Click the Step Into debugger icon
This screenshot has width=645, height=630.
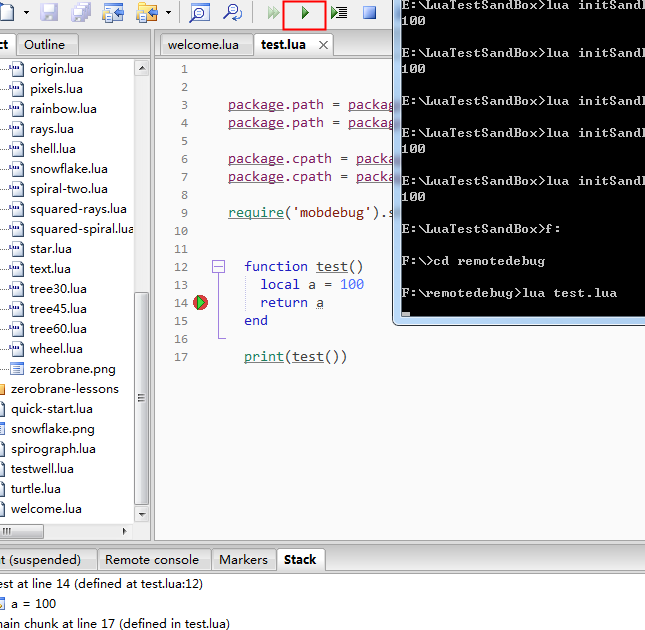[x=339, y=13]
